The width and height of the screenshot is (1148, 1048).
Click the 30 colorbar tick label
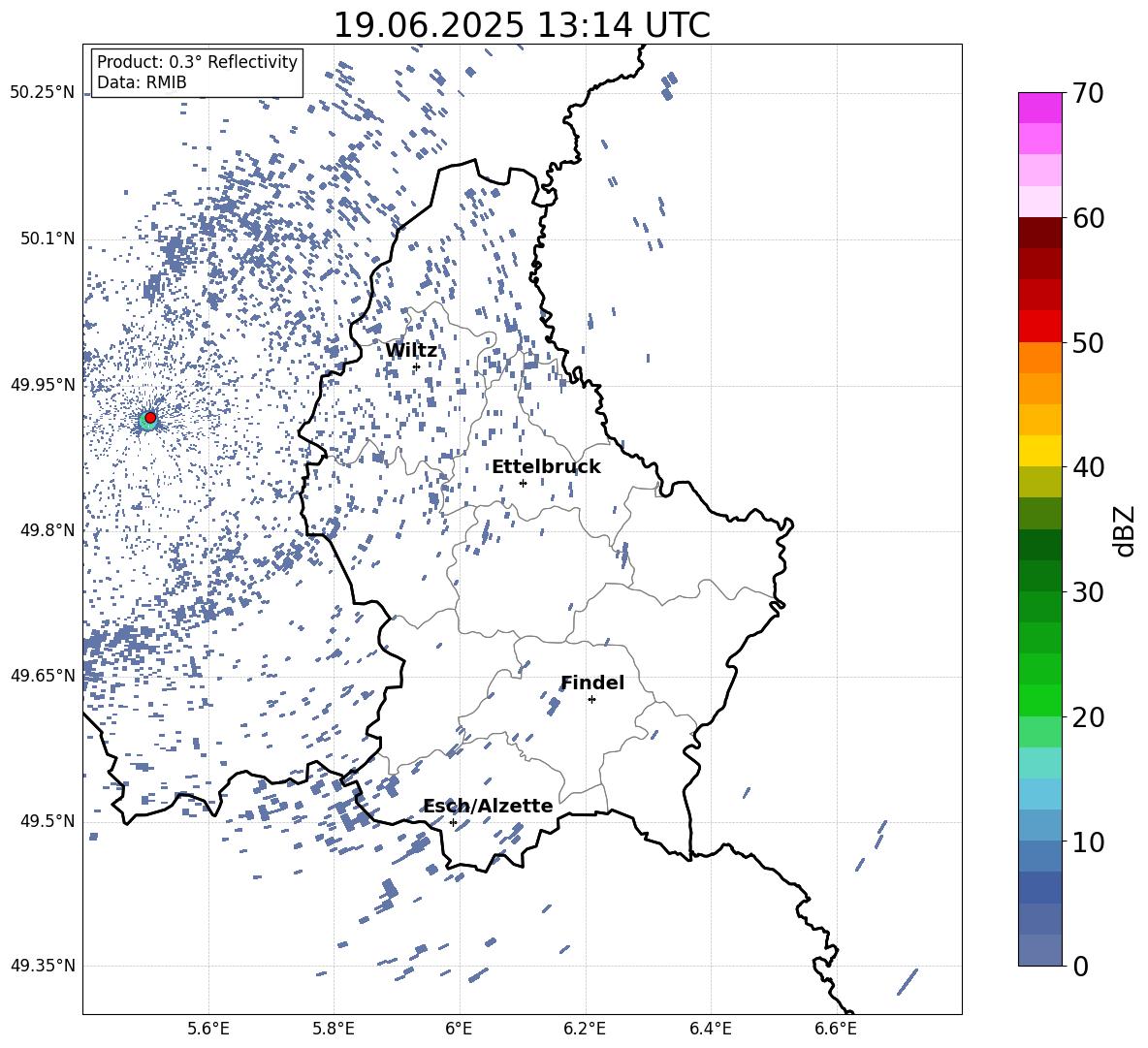pyautogui.click(x=1089, y=592)
